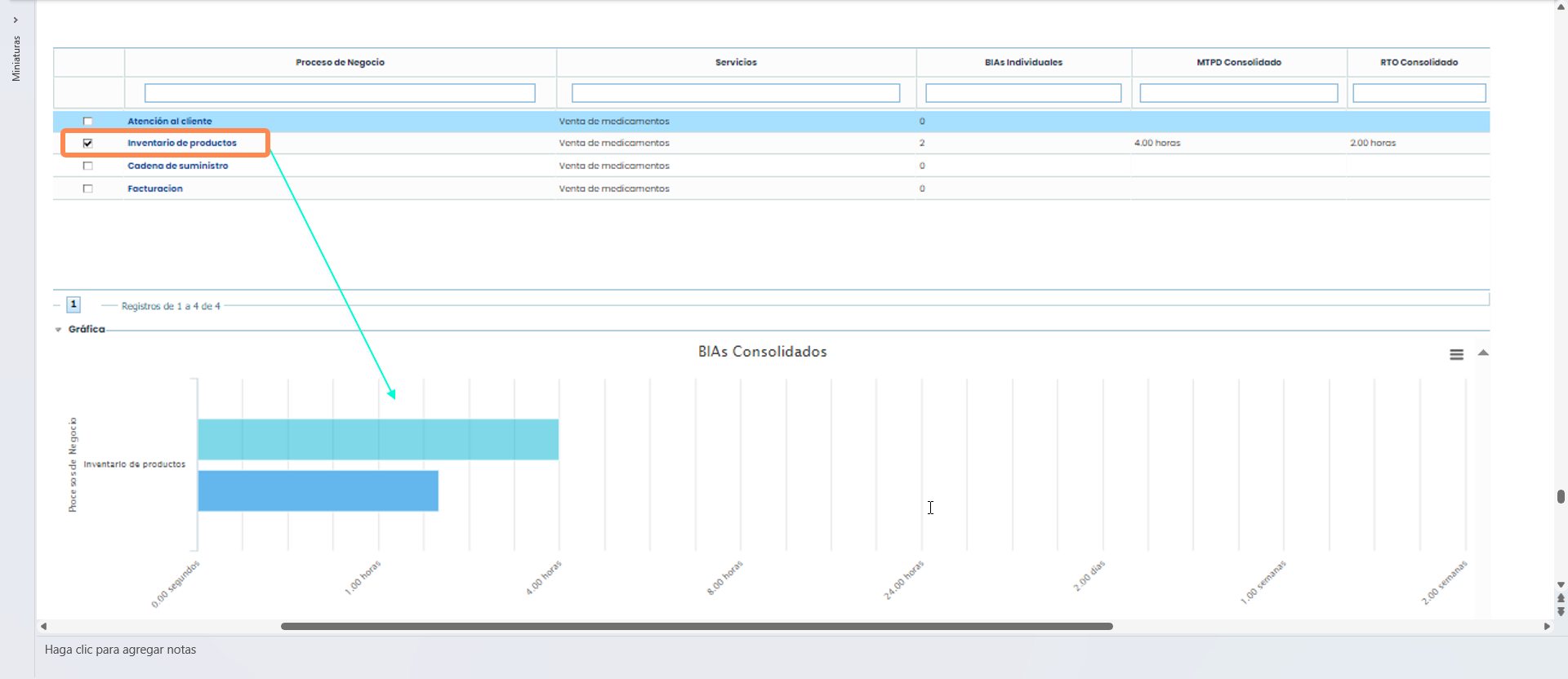Screen dimensions: 1568x679
Task: Click the Servicios filter input field
Action: (x=735, y=93)
